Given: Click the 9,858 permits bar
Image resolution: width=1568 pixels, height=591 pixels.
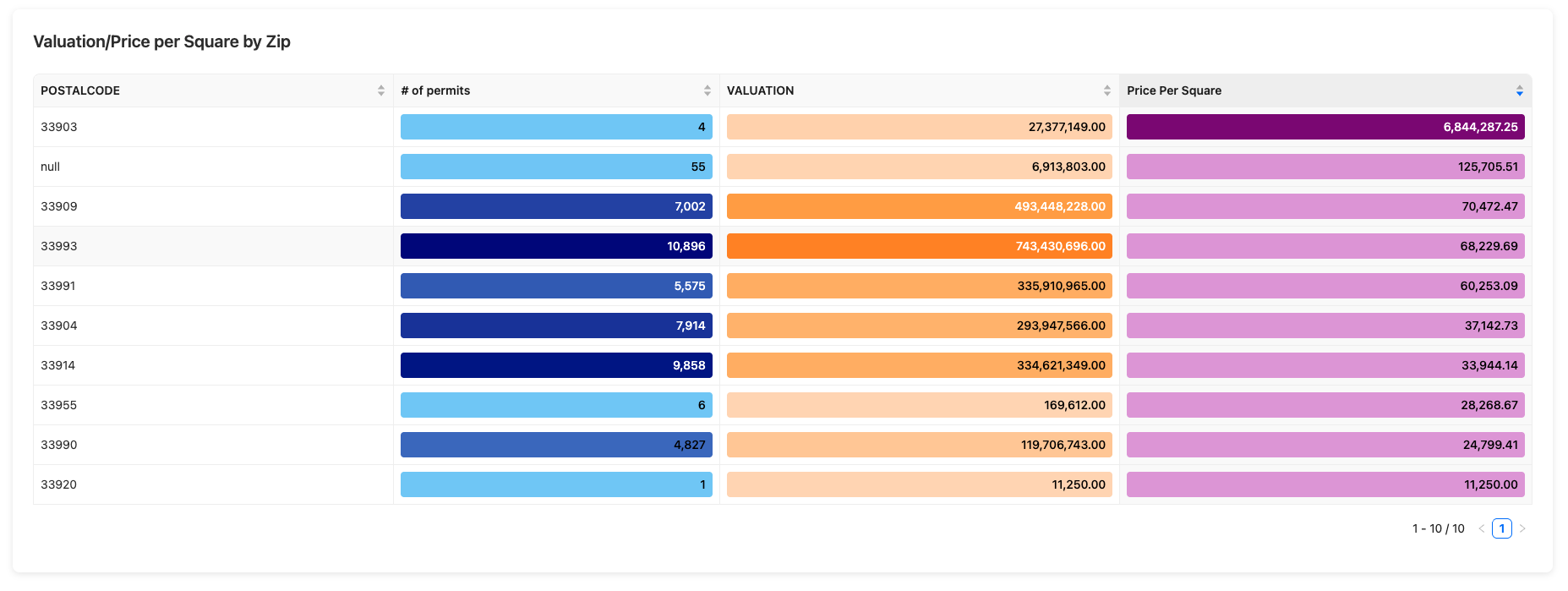Looking at the screenshot, I should [x=556, y=365].
